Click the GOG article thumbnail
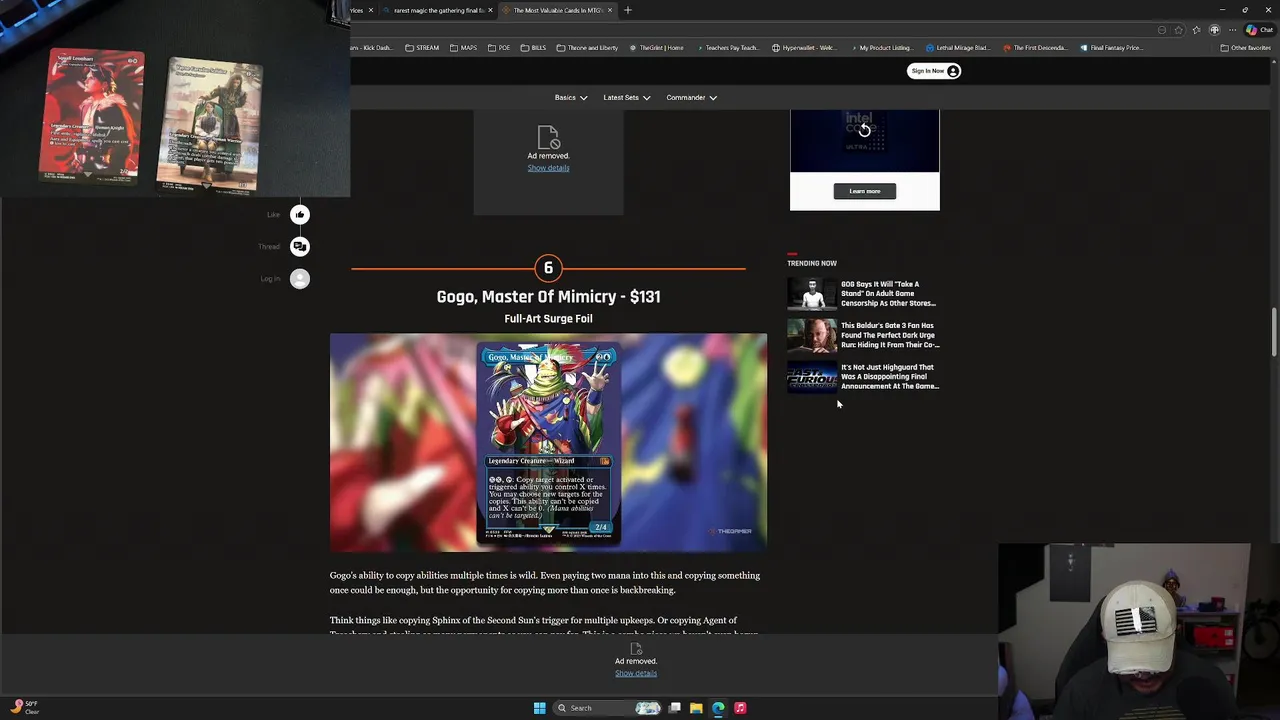The height and width of the screenshot is (720, 1280). point(812,294)
